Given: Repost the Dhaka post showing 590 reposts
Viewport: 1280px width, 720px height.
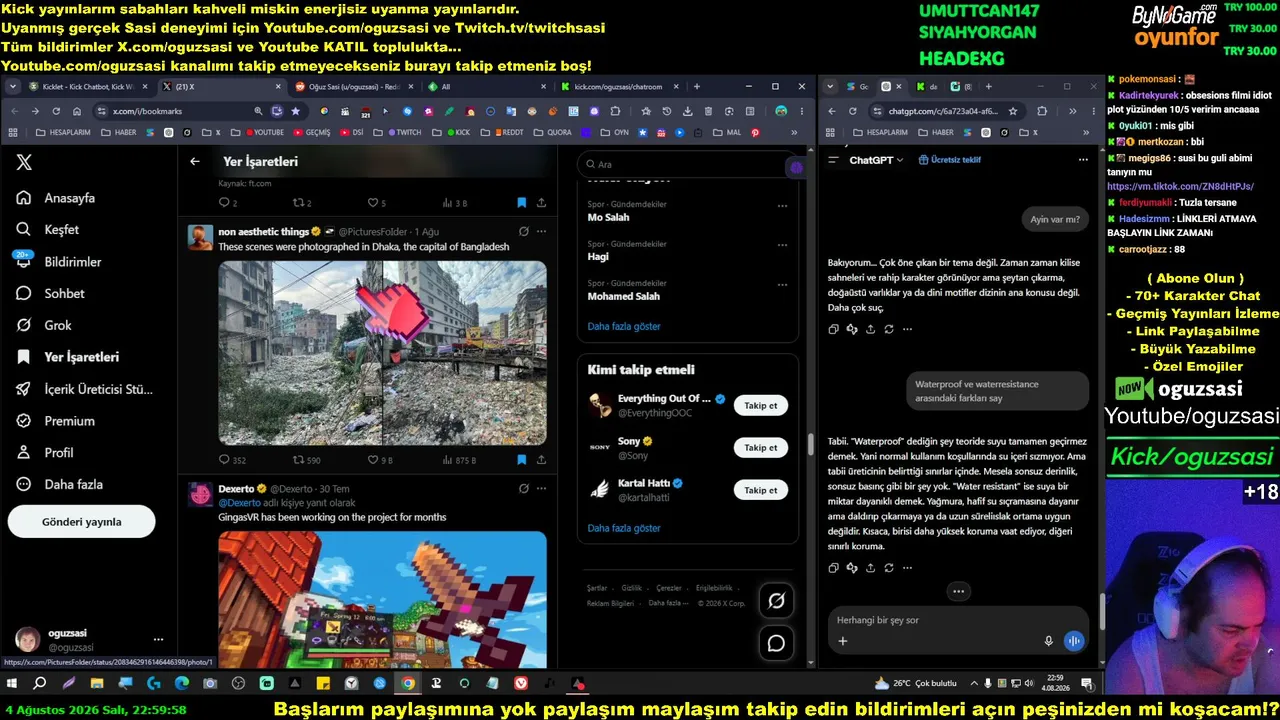Looking at the screenshot, I should click(306, 460).
